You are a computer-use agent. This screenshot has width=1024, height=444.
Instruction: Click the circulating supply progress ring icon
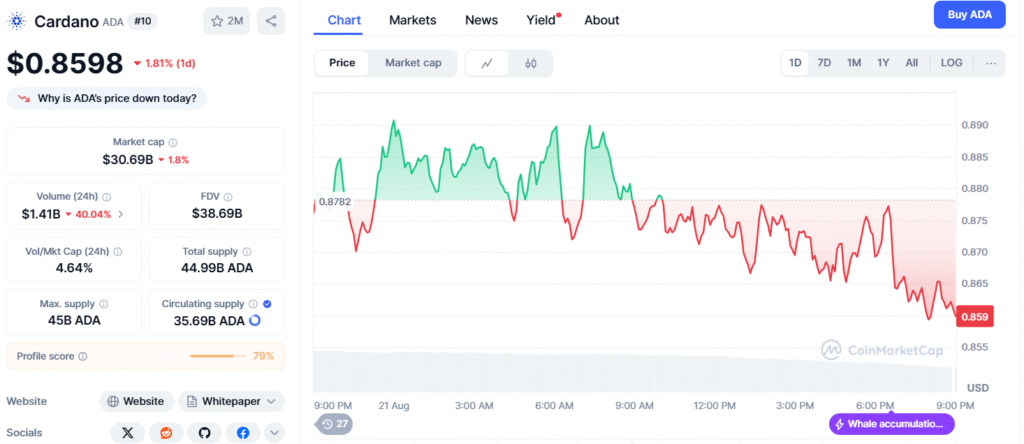pos(255,321)
